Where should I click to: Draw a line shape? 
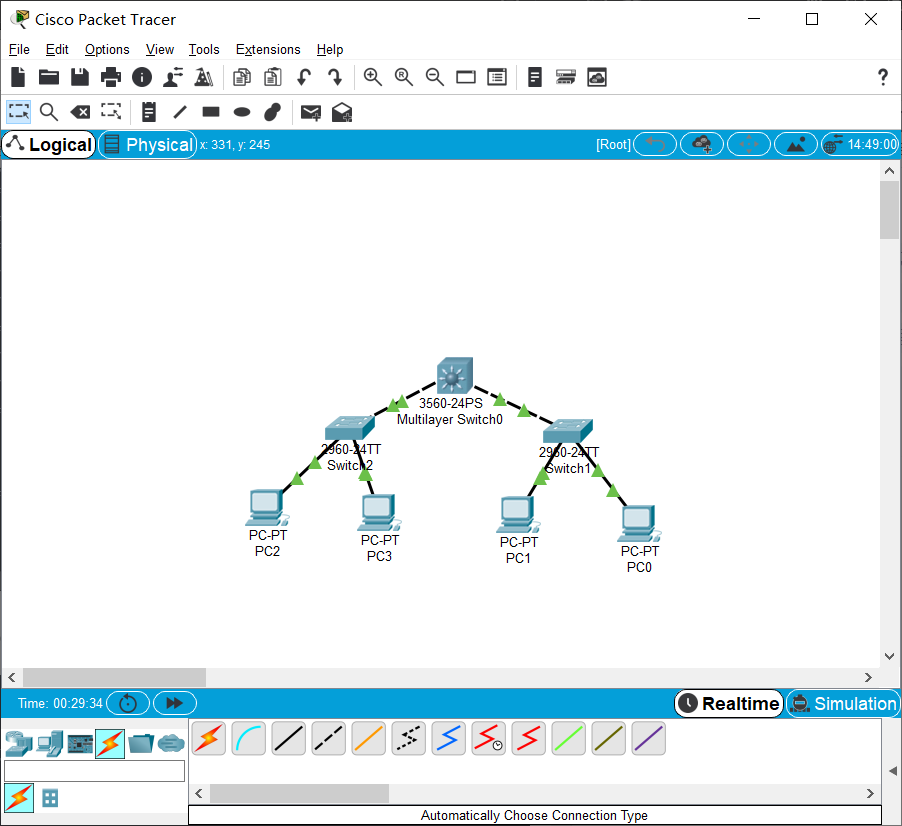click(x=180, y=112)
